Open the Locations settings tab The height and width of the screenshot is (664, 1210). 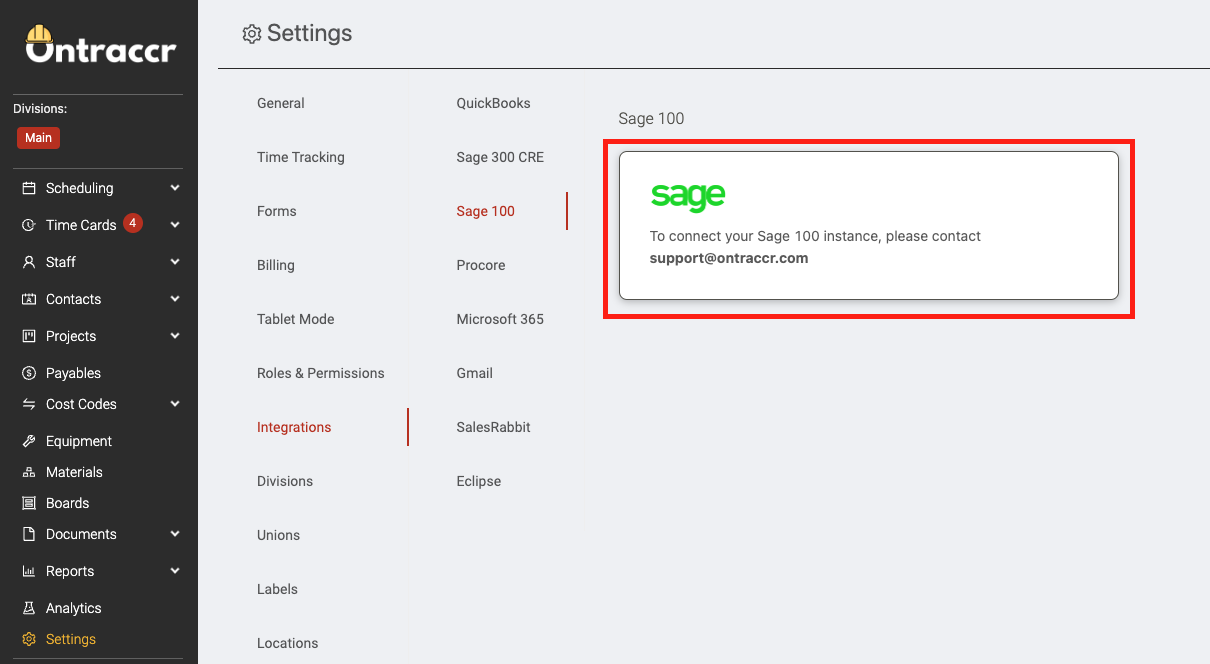tap(288, 643)
